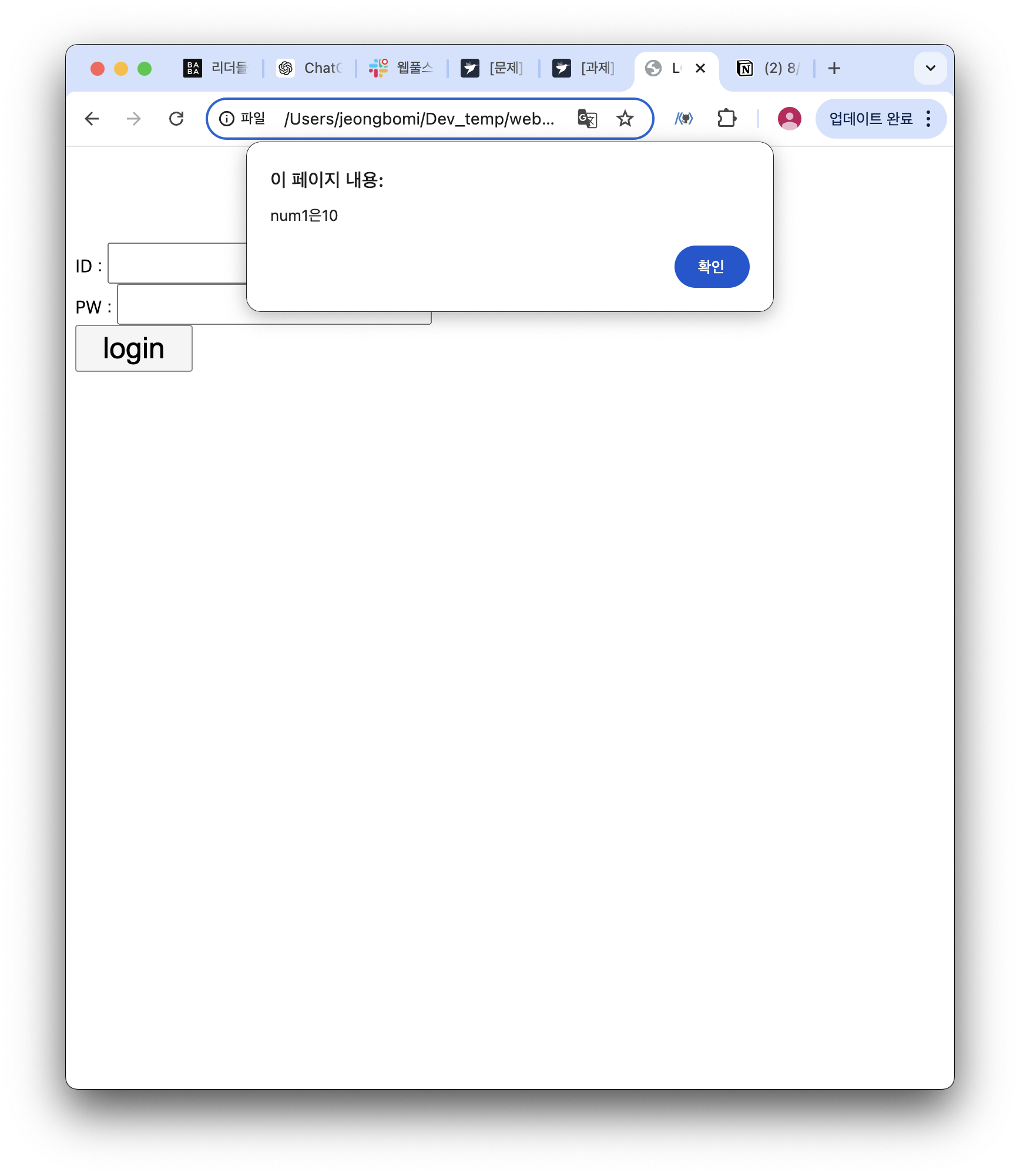The height and width of the screenshot is (1176, 1020).
Task: Click 확인 to dismiss the alert
Action: (x=712, y=267)
